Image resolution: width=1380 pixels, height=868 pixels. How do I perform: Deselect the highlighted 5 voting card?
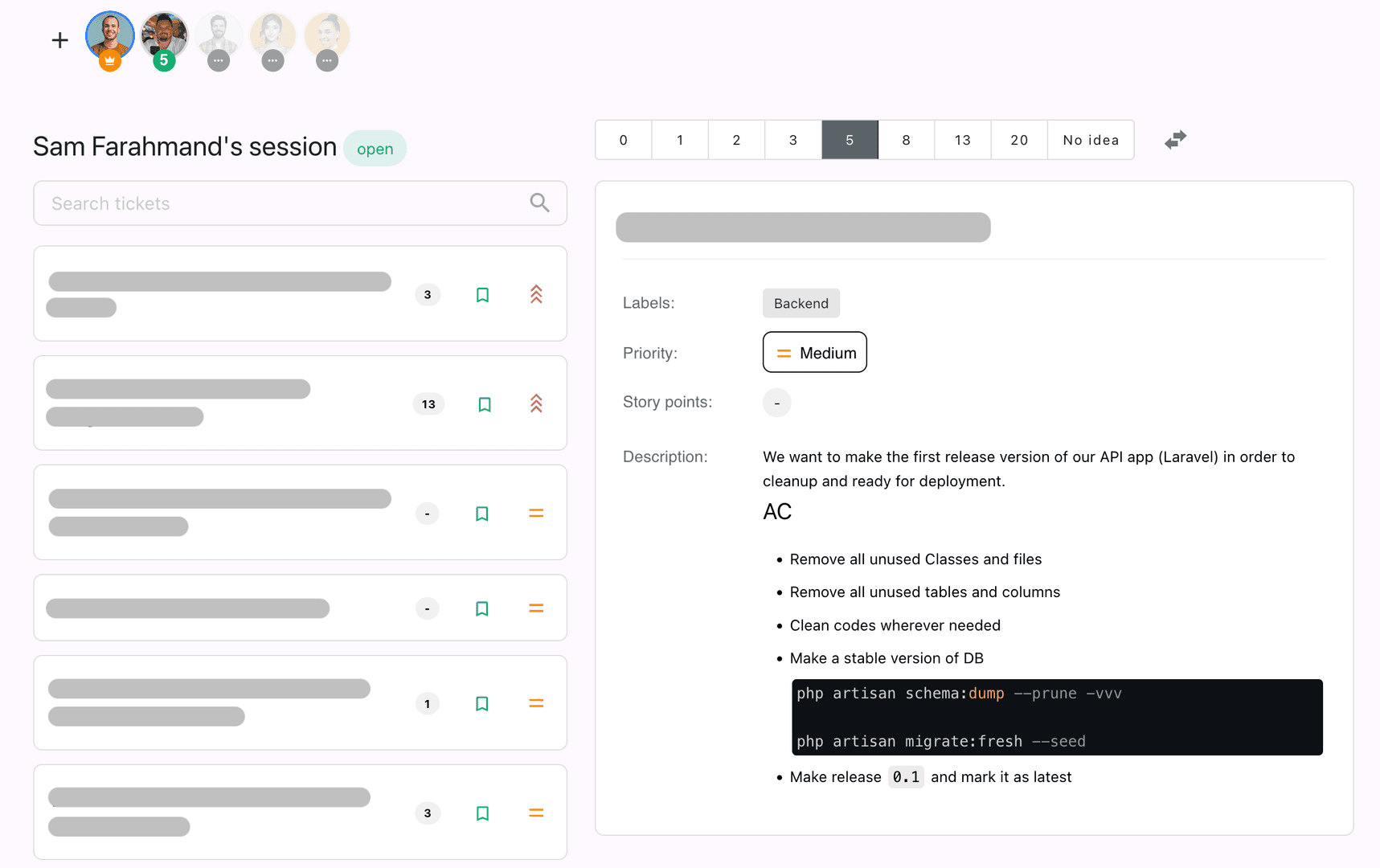click(850, 139)
